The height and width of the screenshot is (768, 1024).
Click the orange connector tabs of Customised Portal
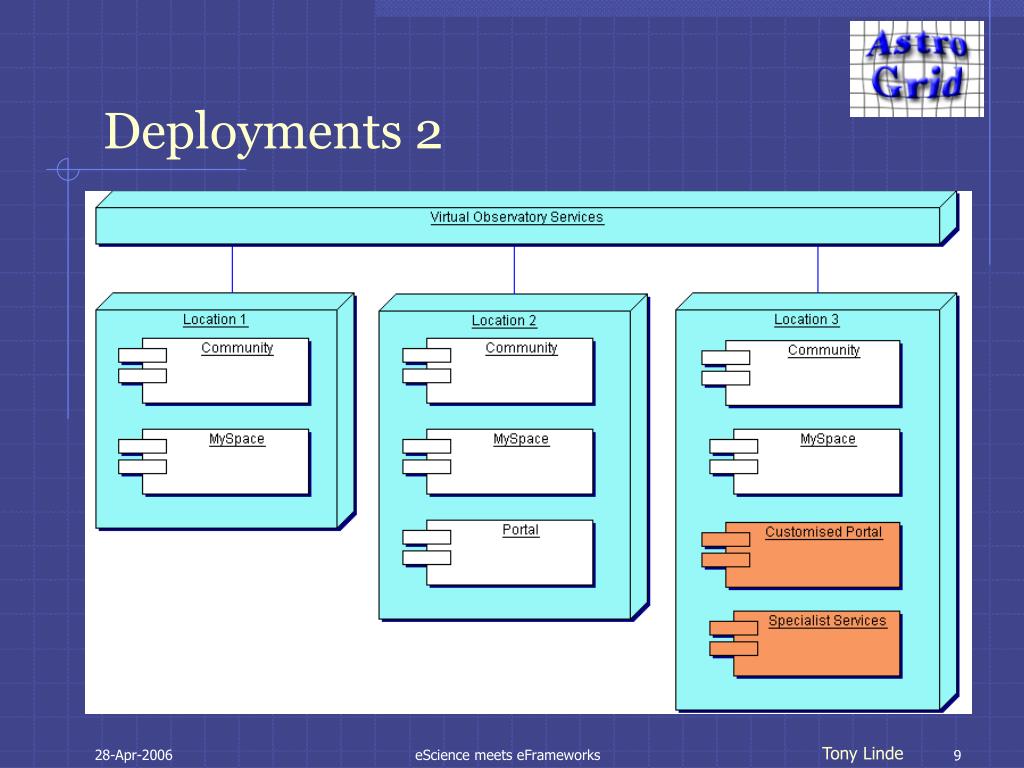point(726,550)
